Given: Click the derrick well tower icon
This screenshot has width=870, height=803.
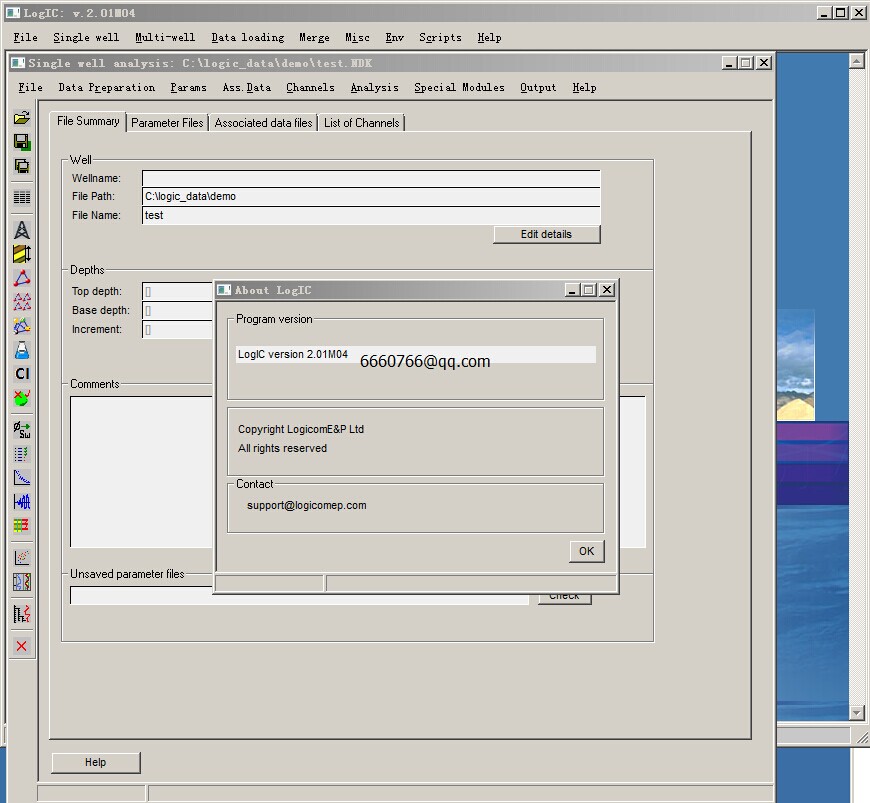Looking at the screenshot, I should pos(22,230).
